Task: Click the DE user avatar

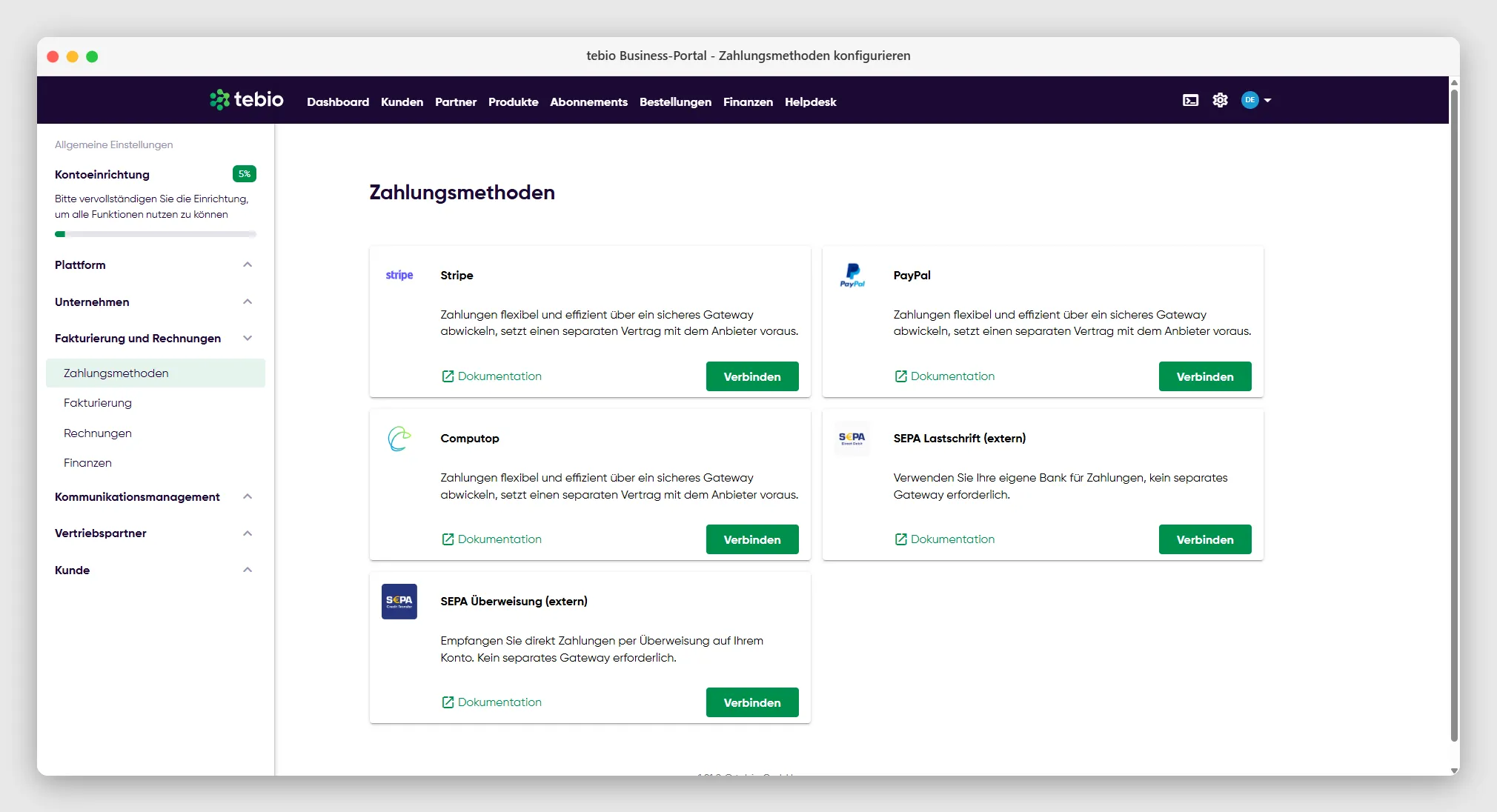Action: click(x=1249, y=100)
